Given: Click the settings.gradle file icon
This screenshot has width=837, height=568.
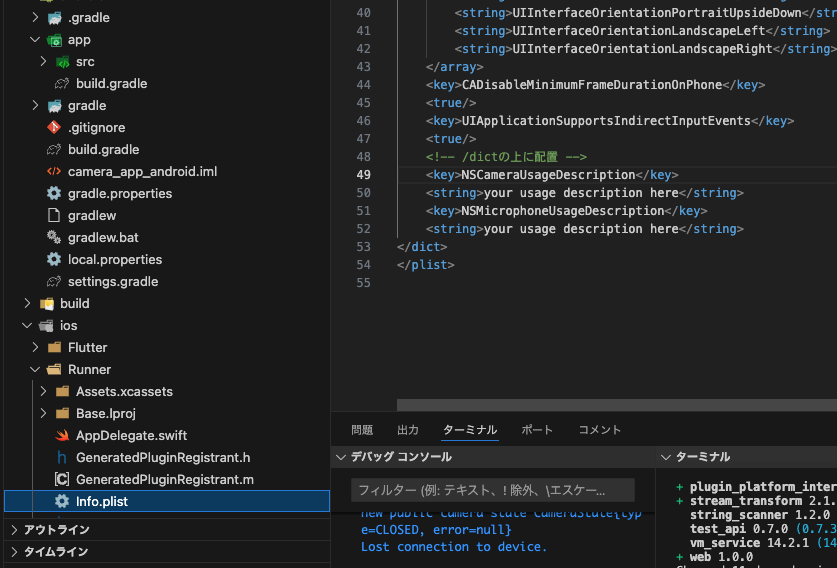Looking at the screenshot, I should tap(54, 281).
